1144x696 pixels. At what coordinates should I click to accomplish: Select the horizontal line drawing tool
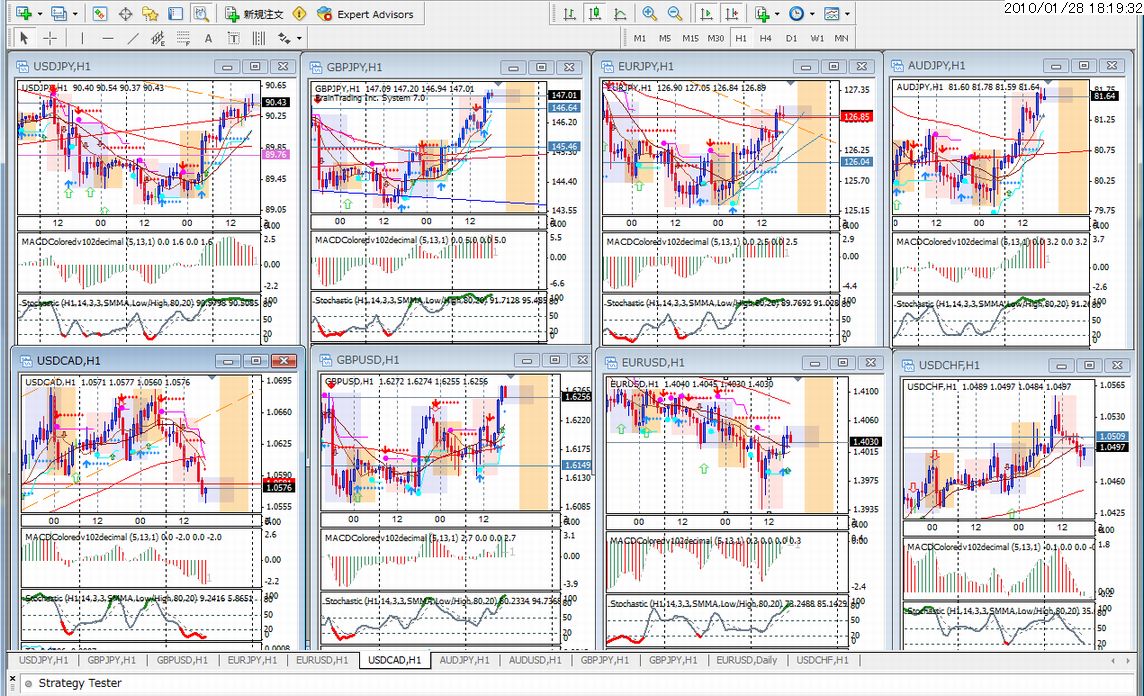[x=108, y=38]
